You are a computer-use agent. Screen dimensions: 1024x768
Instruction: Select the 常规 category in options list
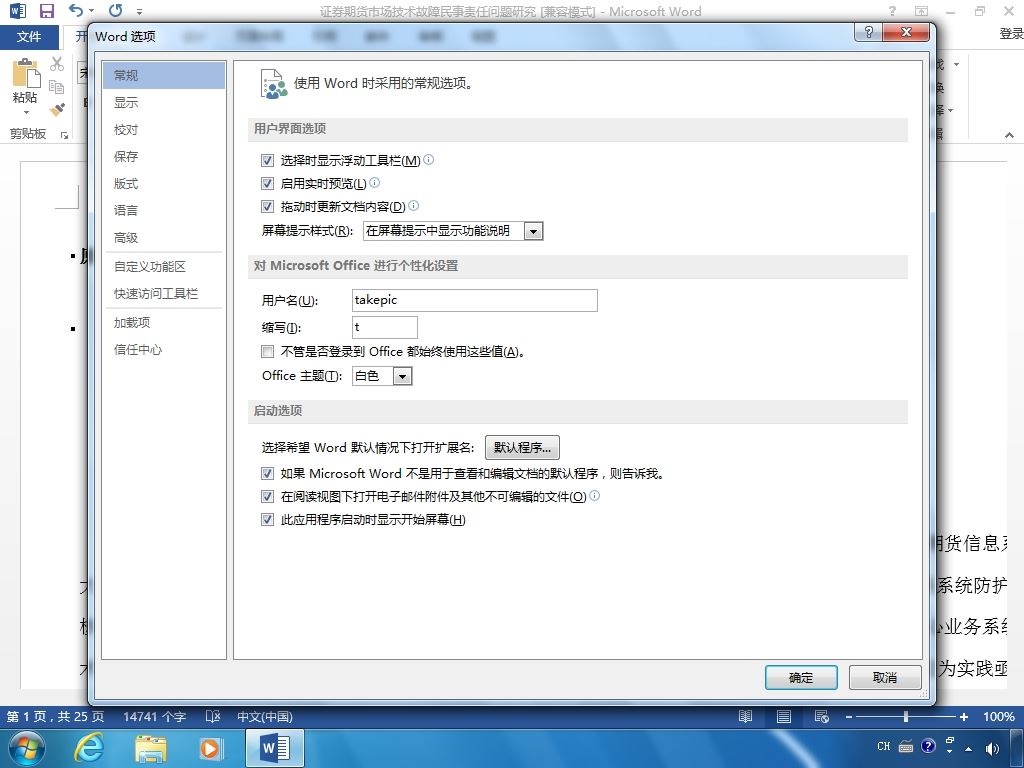pos(164,75)
